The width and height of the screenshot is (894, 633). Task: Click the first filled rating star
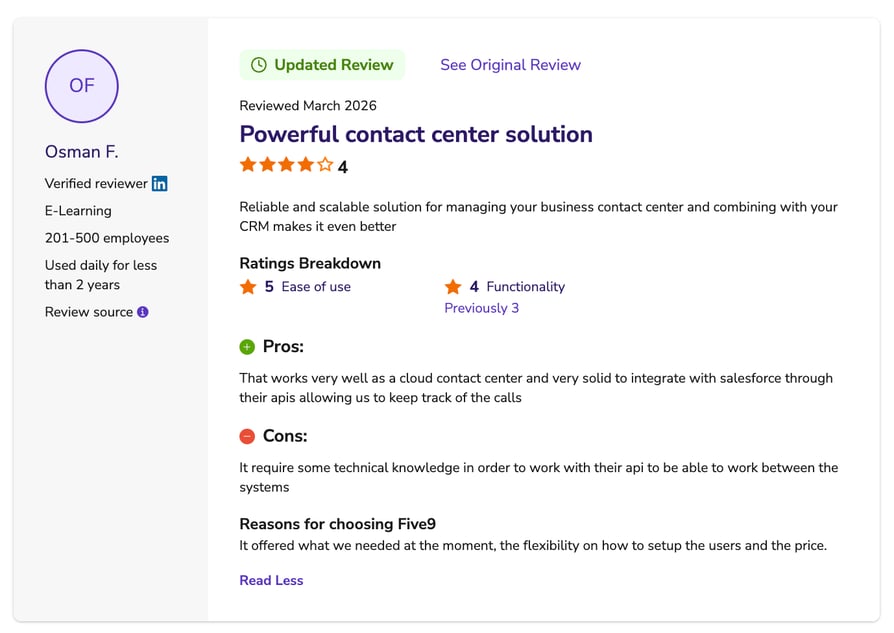tap(248, 165)
